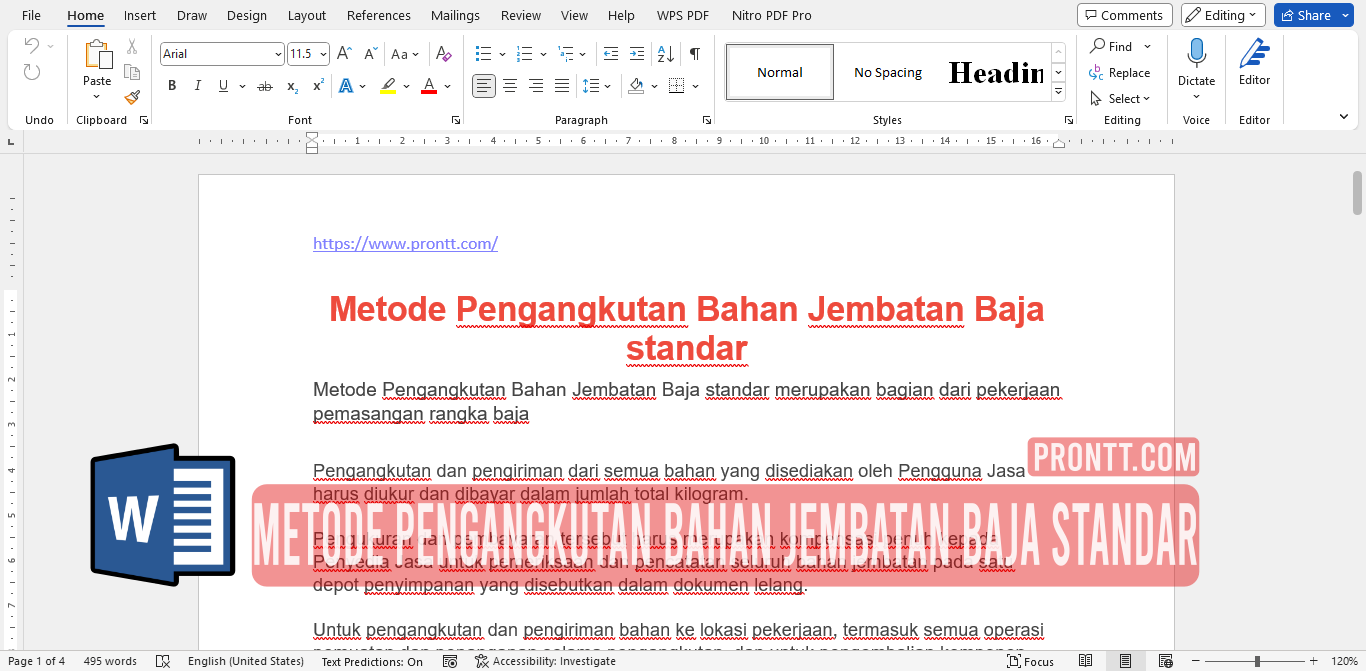
Task: Increase paragraph indent
Action: coord(638,54)
